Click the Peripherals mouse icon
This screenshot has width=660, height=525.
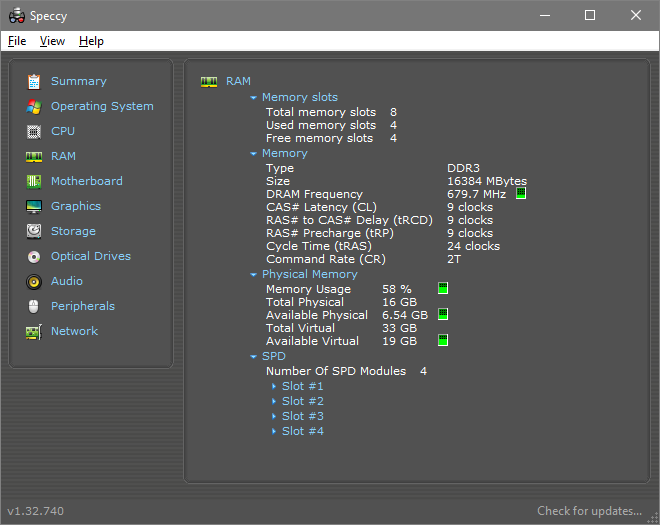tap(34, 306)
